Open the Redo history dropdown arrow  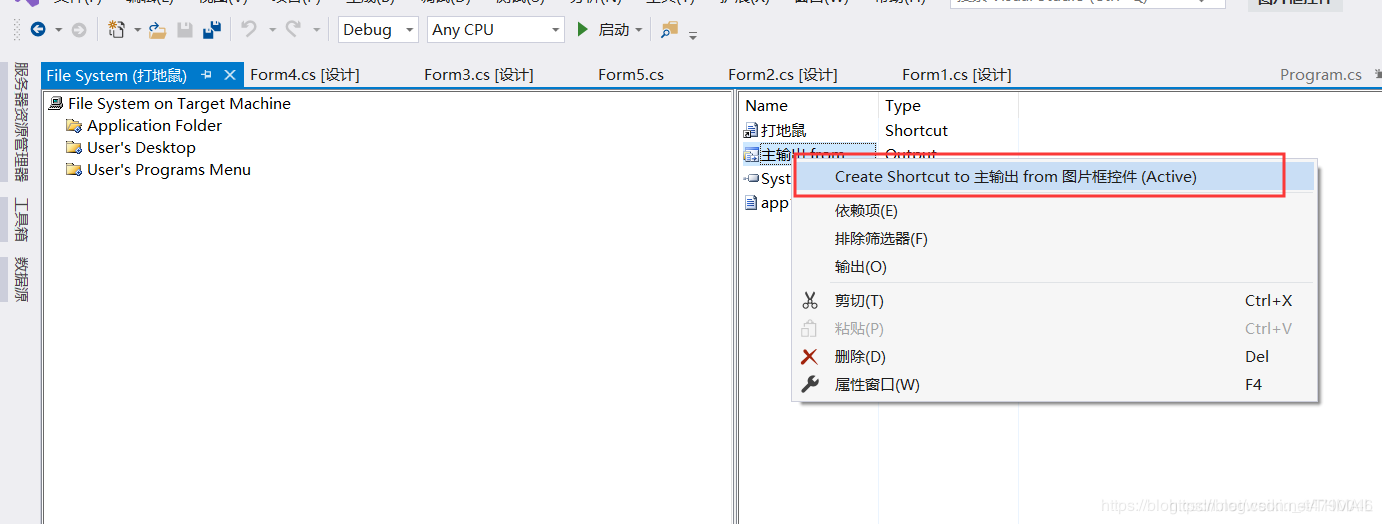(316, 30)
